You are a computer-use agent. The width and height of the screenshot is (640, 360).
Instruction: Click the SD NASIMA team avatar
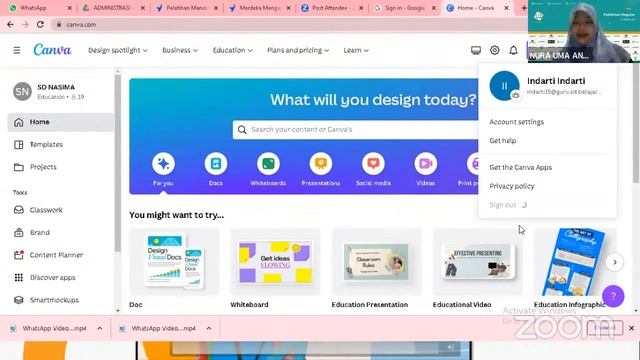[22, 91]
